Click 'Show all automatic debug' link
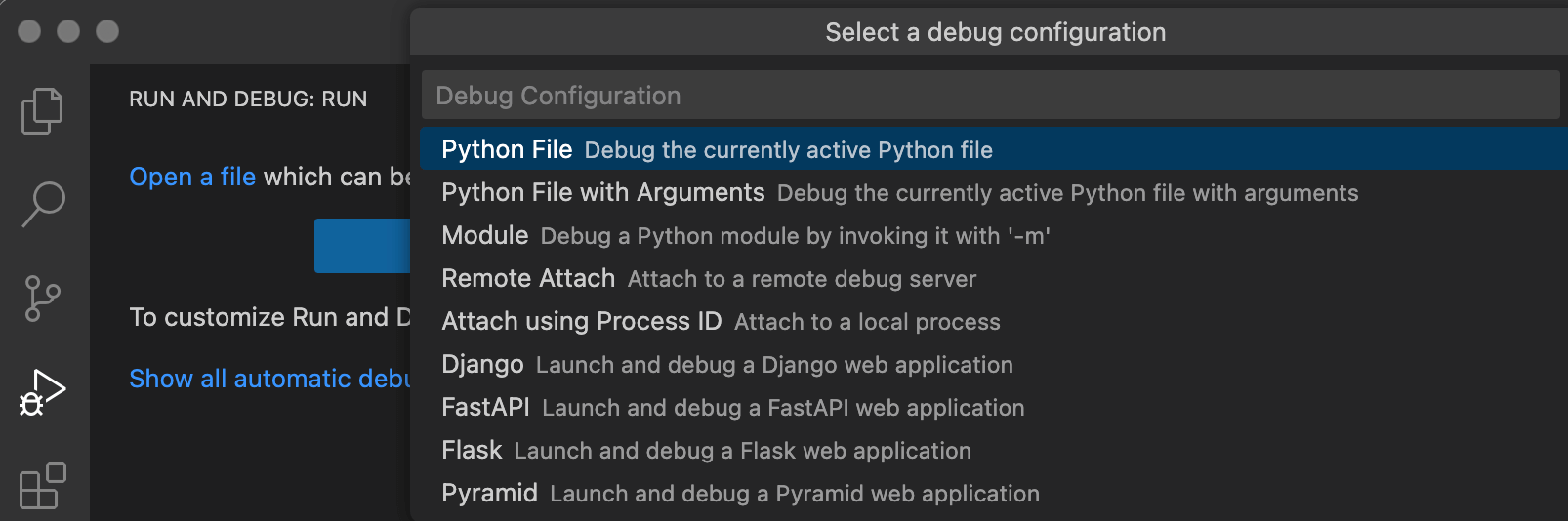Screen dimensions: 1568x521 point(269,379)
